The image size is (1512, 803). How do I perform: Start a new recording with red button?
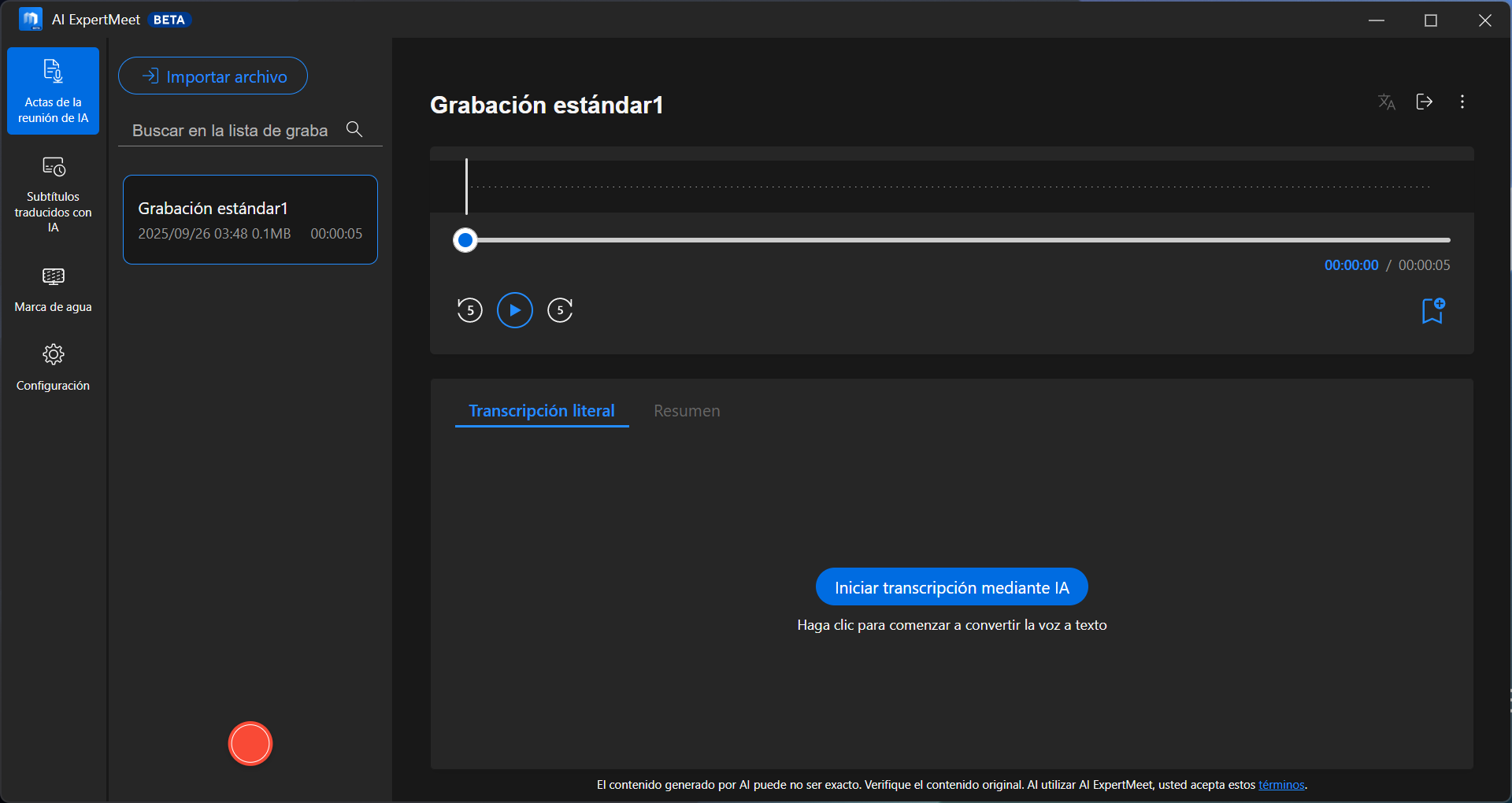(250, 743)
